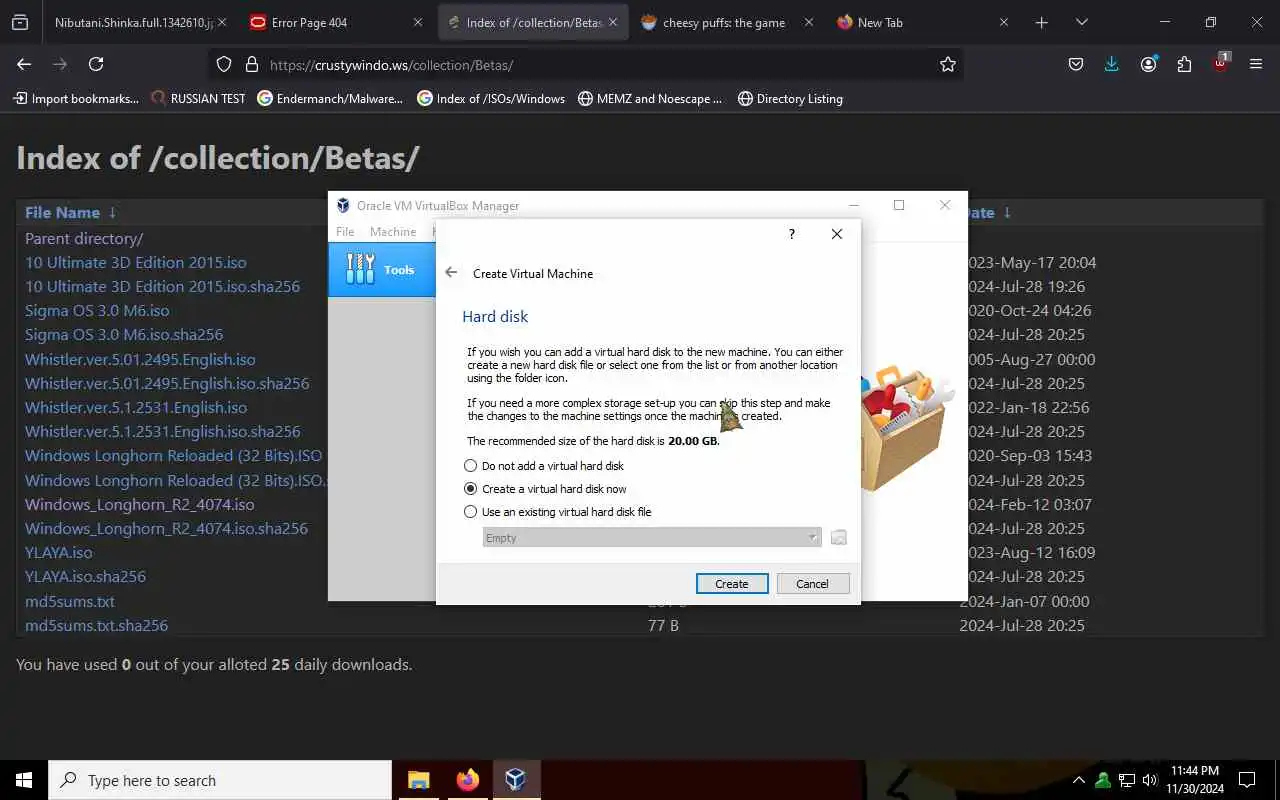1280x800 pixels.
Task: Open the md5sums.txt.sha256 link
Action: click(96, 625)
